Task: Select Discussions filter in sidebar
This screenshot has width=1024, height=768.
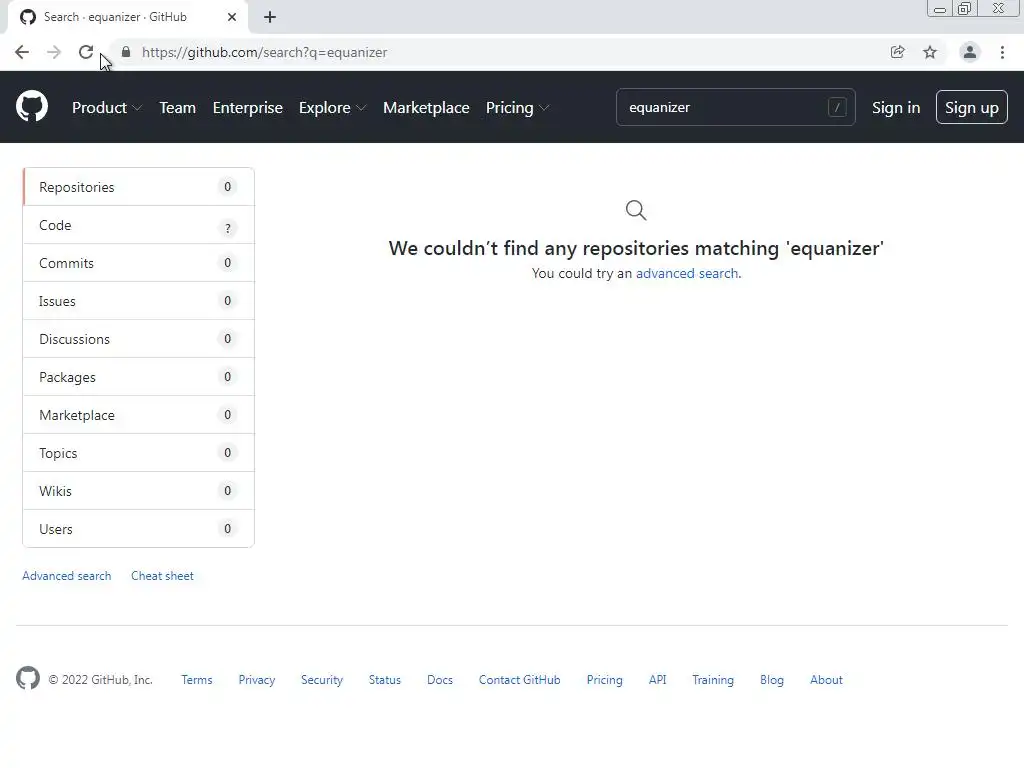Action: click(x=138, y=339)
